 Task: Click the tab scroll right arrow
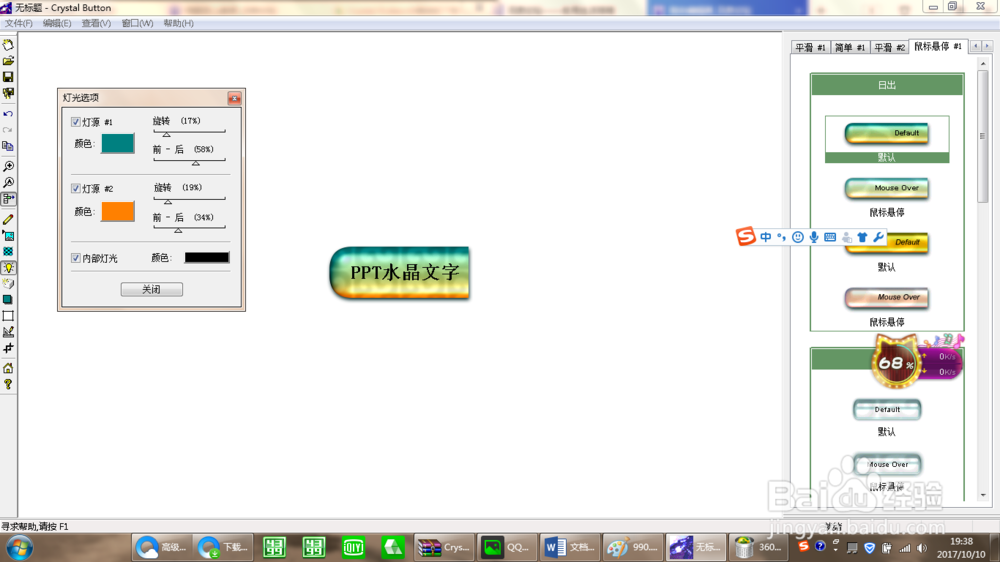point(987,46)
